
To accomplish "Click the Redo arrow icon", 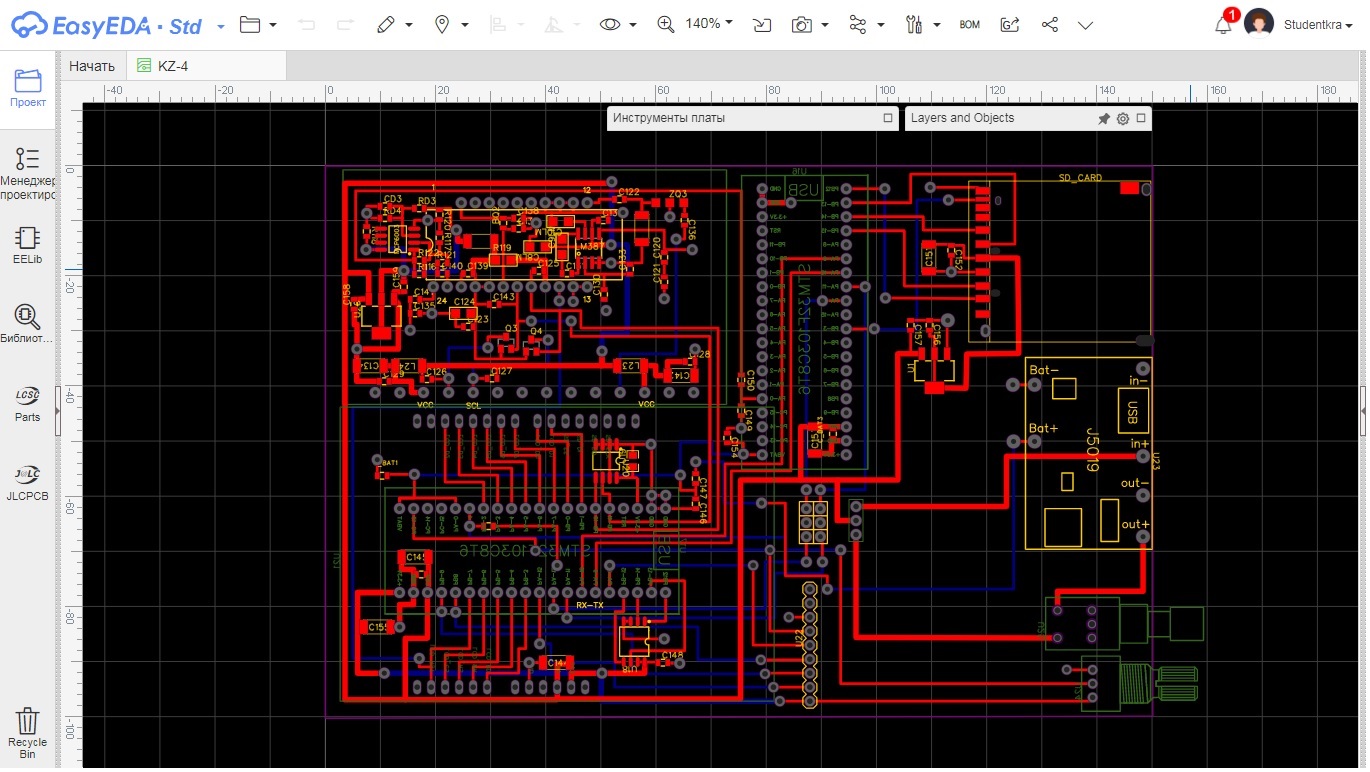I will [345, 24].
